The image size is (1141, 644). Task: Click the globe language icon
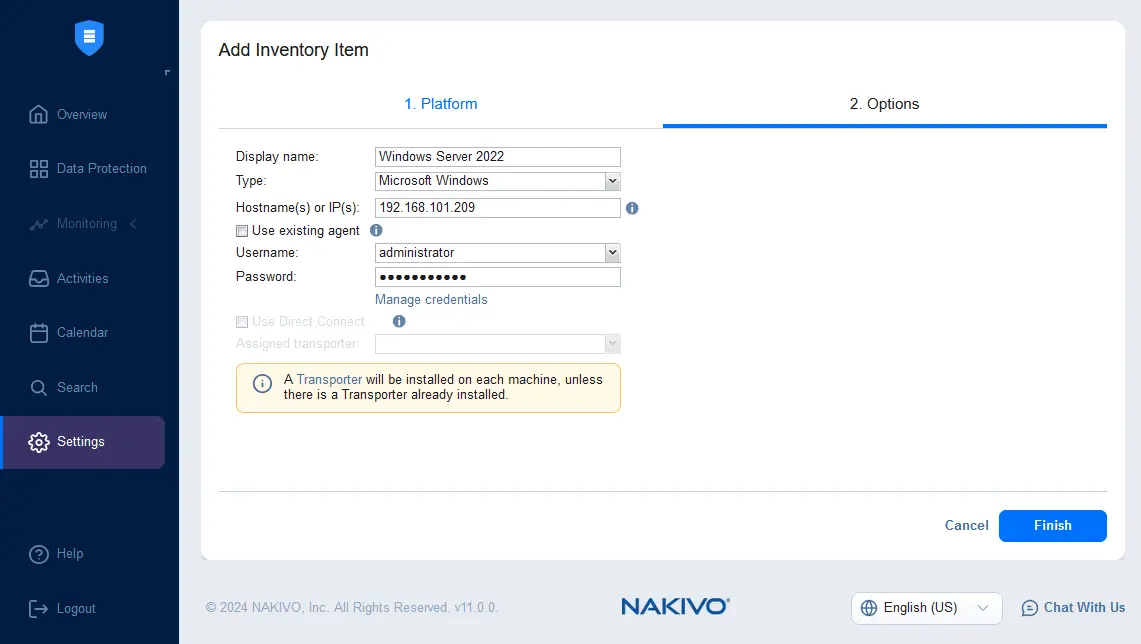[869, 608]
